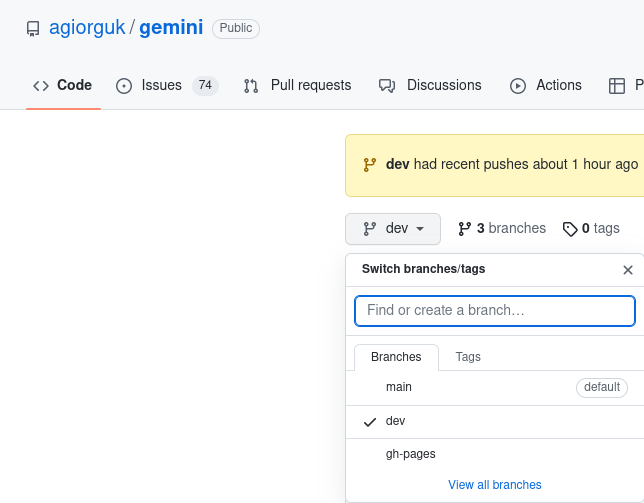Select the Branches tab in the popup
This screenshot has width=644, height=503.
pyautogui.click(x=396, y=357)
